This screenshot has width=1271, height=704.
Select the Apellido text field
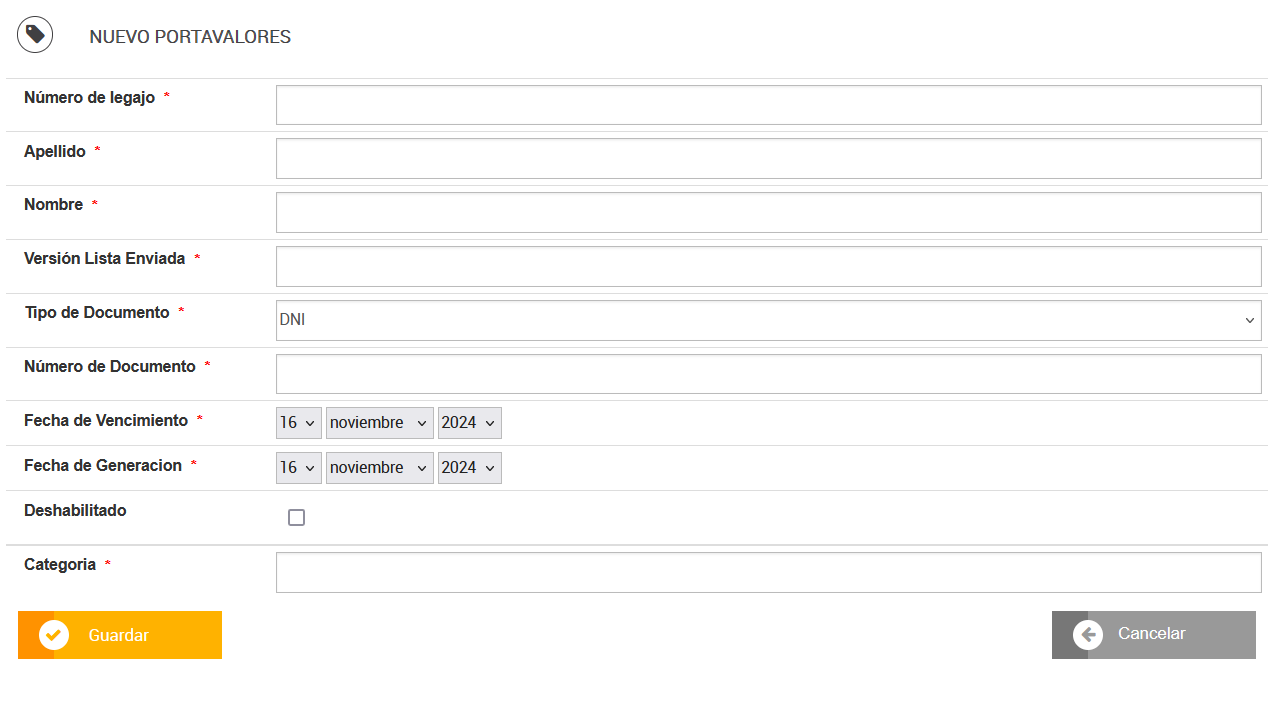(768, 158)
